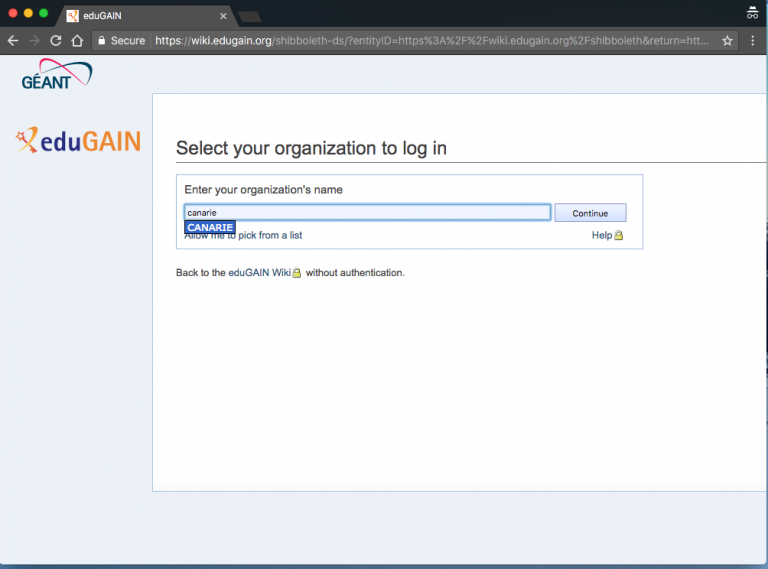Select CANARIE from autocomplete suggestions

pos(210,227)
